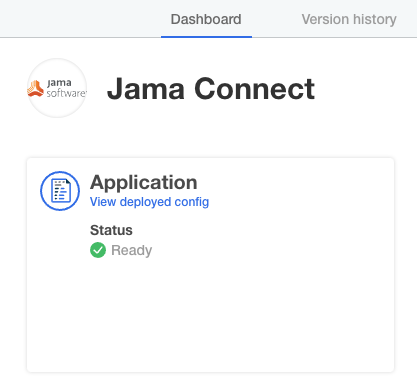This screenshot has height=387, width=417.
Task: Click the Ready status text
Action: point(131,250)
